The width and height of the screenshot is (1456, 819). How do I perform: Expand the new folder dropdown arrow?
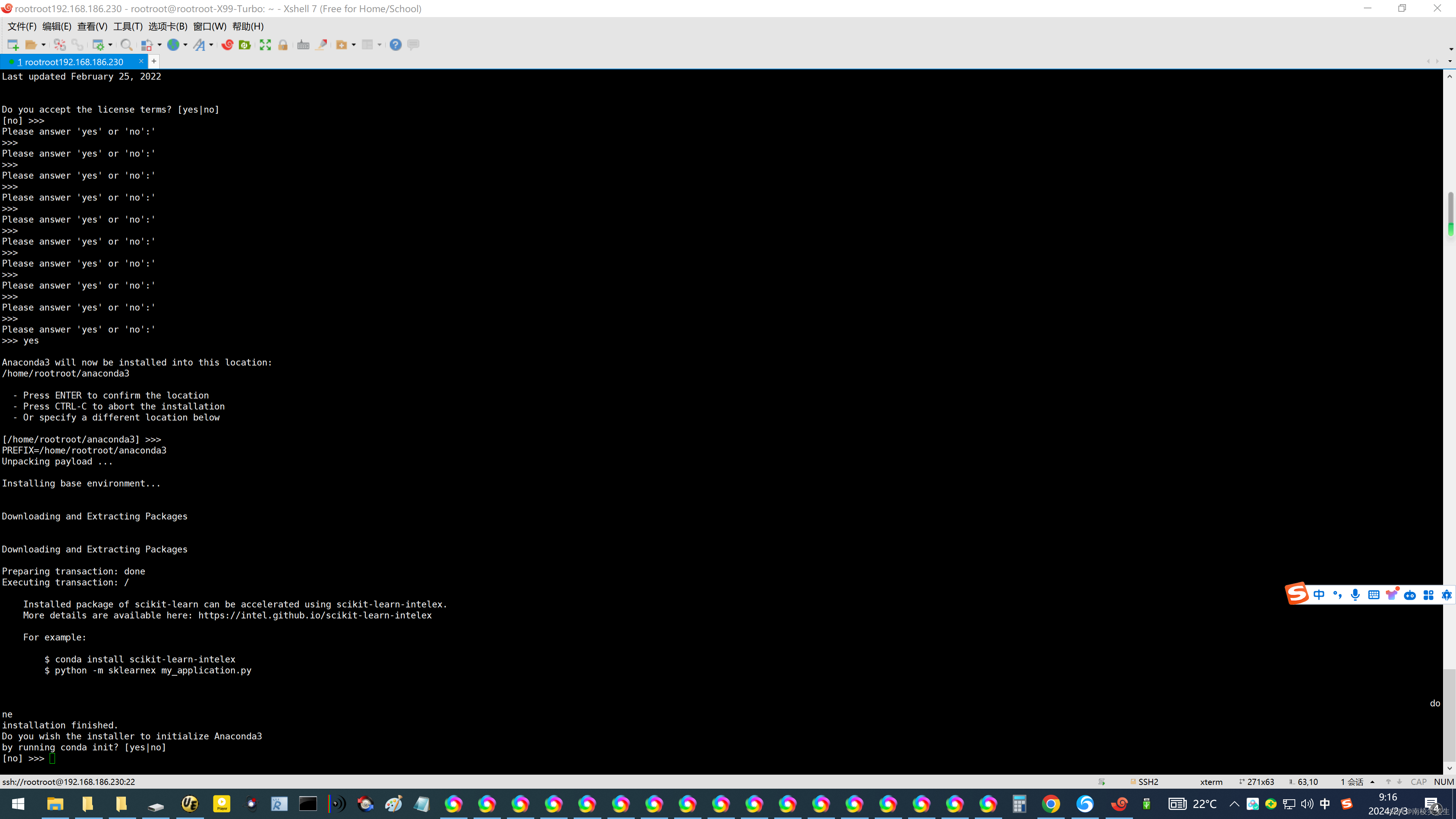[x=354, y=45]
